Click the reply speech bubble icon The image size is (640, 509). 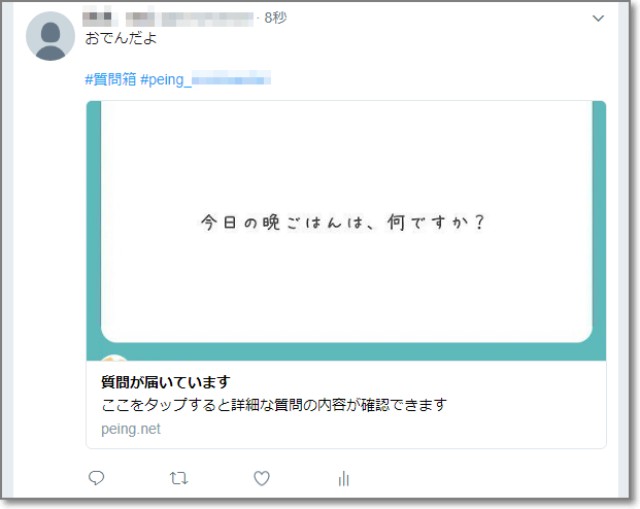click(x=96, y=478)
